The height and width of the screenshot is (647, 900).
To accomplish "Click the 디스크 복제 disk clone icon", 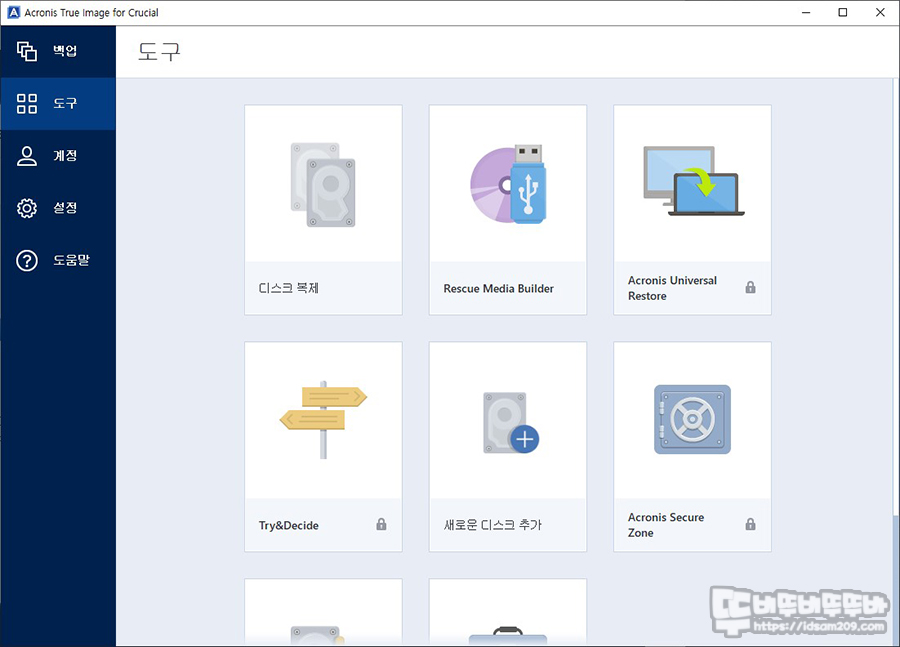I will pyautogui.click(x=323, y=185).
